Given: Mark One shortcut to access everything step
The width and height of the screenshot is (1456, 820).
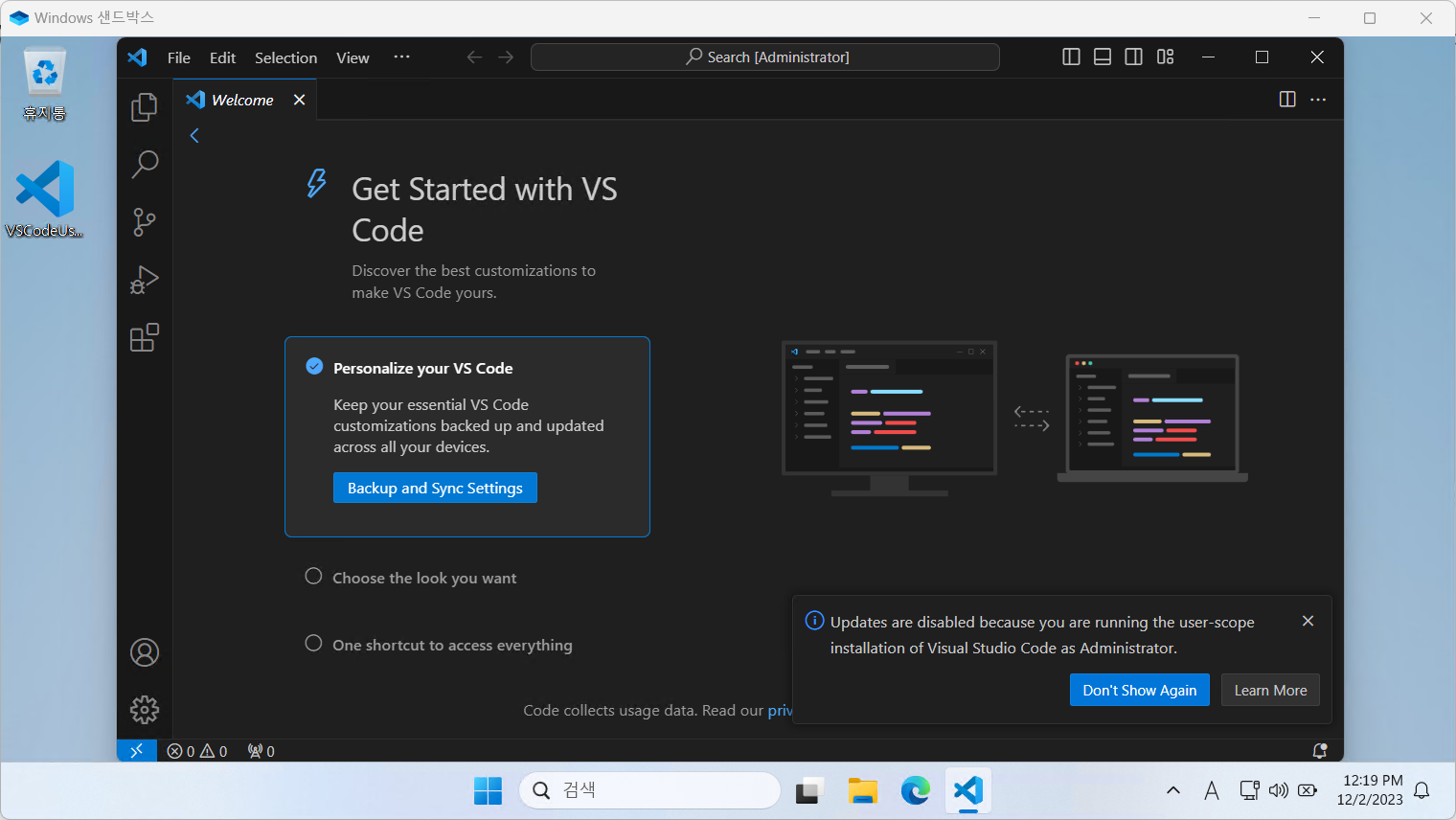Looking at the screenshot, I should [x=313, y=643].
